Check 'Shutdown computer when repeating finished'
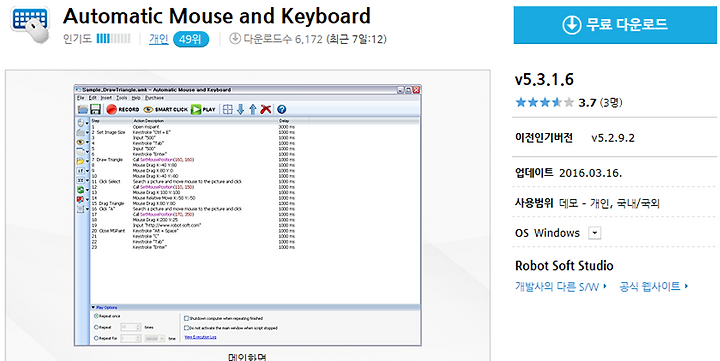720x361 pixels. pos(186,318)
